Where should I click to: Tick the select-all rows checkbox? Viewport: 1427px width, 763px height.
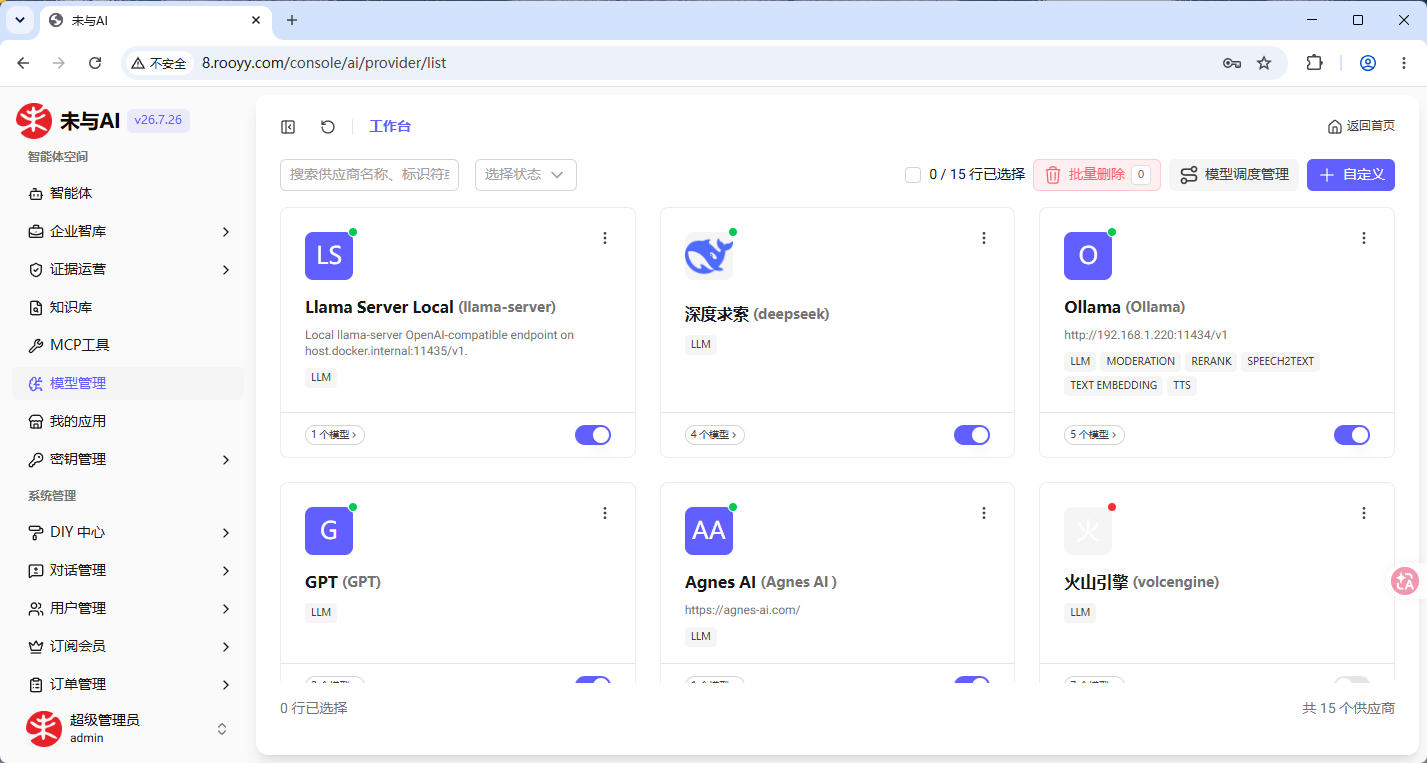coord(913,175)
